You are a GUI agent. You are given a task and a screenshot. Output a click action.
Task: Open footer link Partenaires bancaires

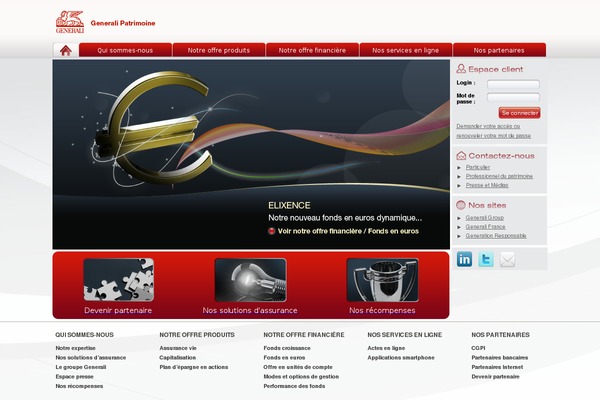[500, 358]
